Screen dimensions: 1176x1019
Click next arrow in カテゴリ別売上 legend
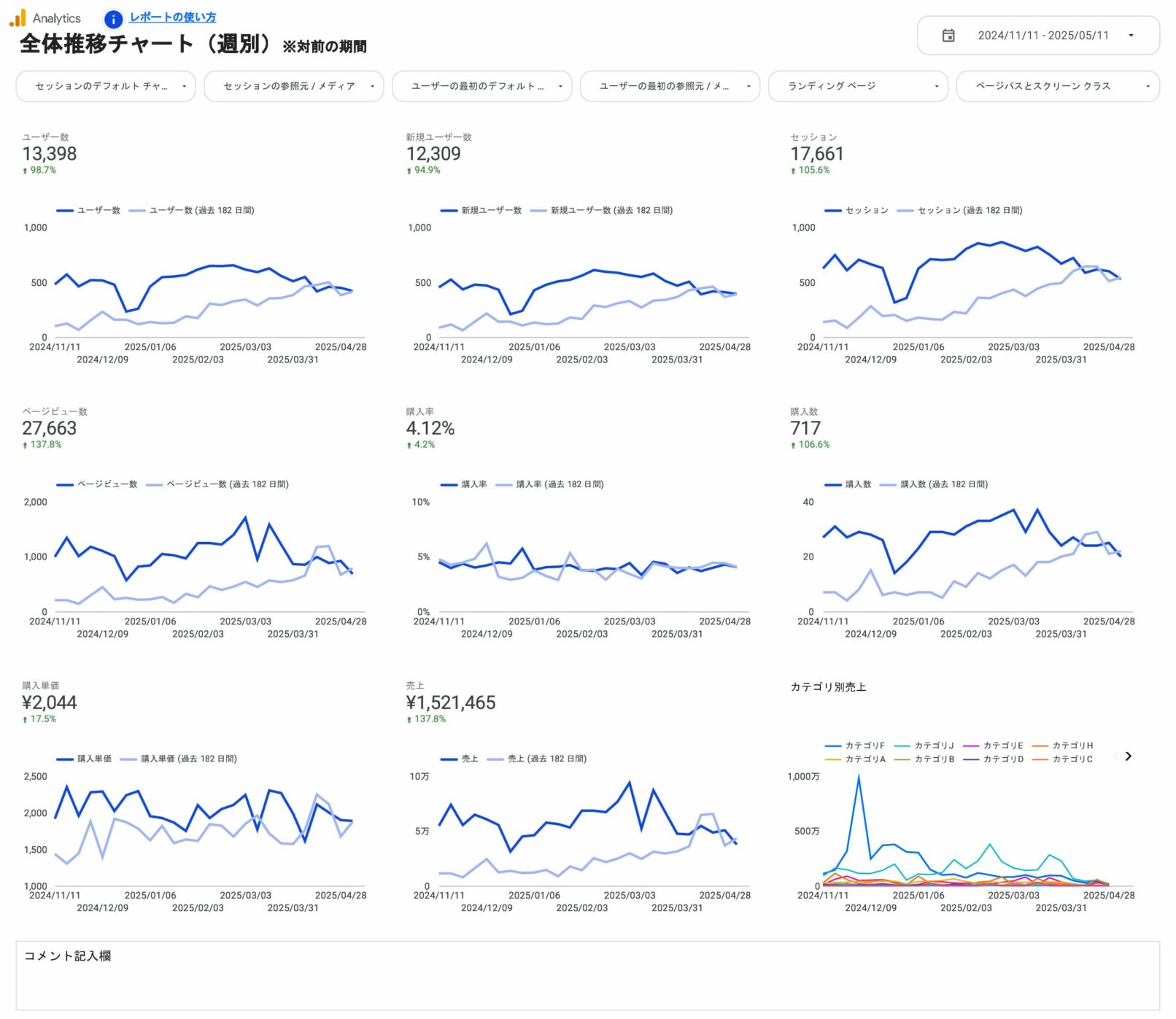tap(1128, 756)
